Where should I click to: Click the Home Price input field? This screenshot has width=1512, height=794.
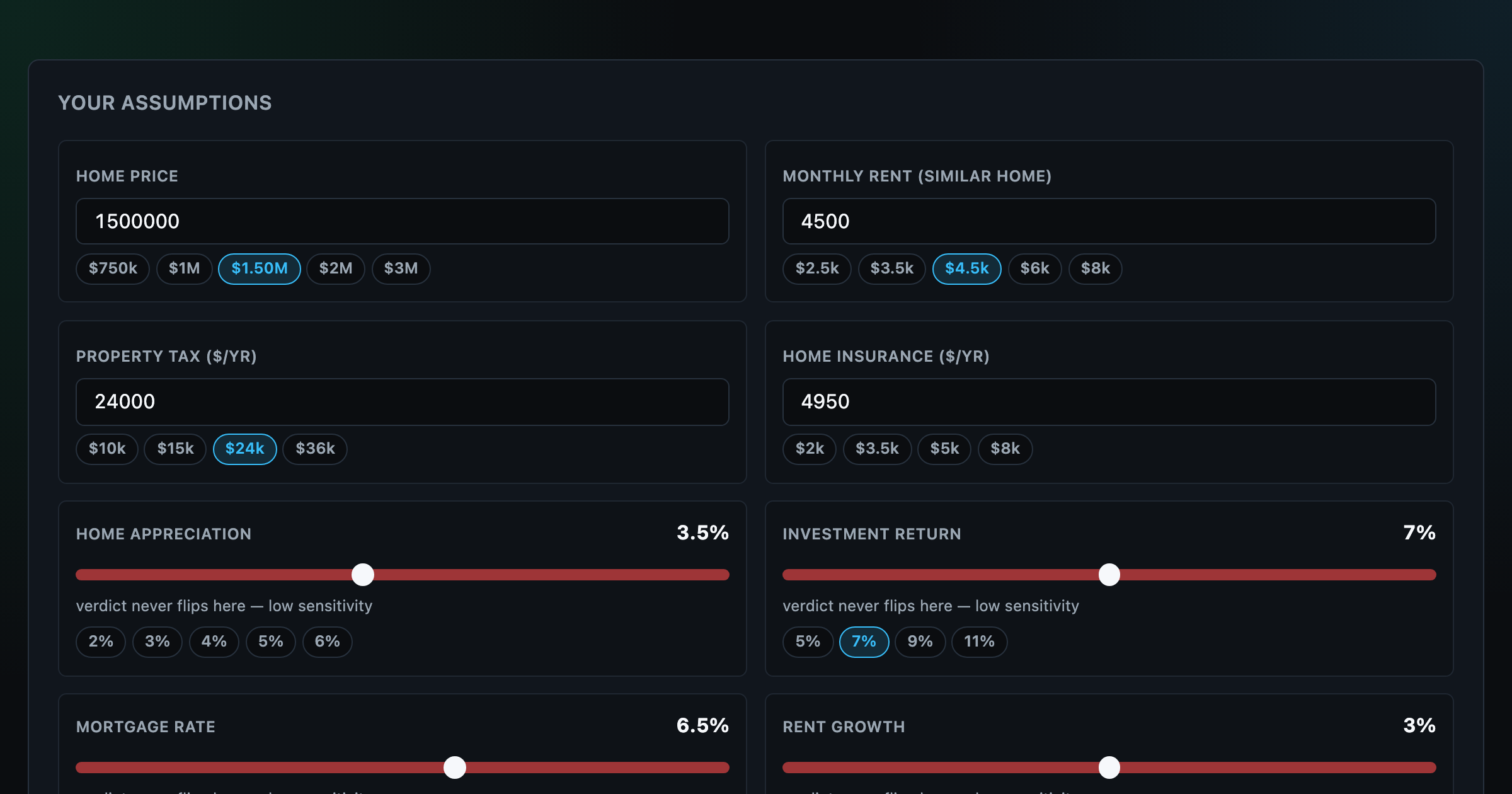[402, 221]
